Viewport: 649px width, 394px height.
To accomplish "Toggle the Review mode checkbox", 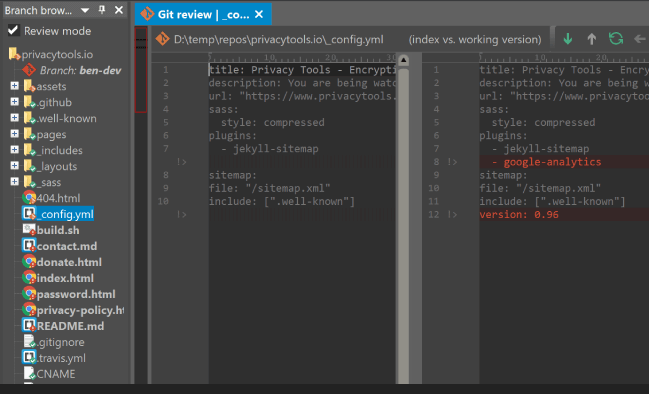I will tap(13, 30).
